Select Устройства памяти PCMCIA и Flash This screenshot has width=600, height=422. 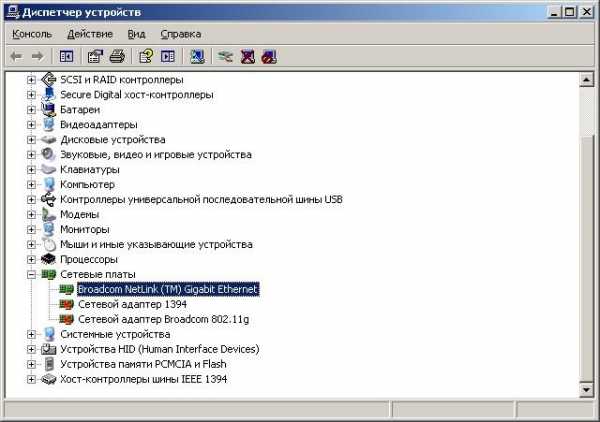143,364
